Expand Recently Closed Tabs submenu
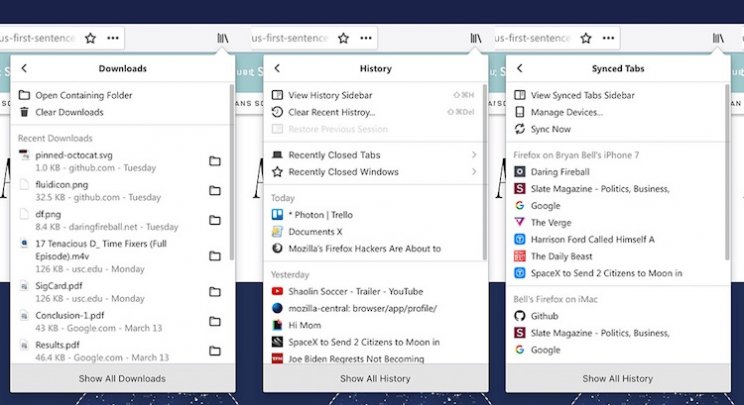 click(373, 155)
